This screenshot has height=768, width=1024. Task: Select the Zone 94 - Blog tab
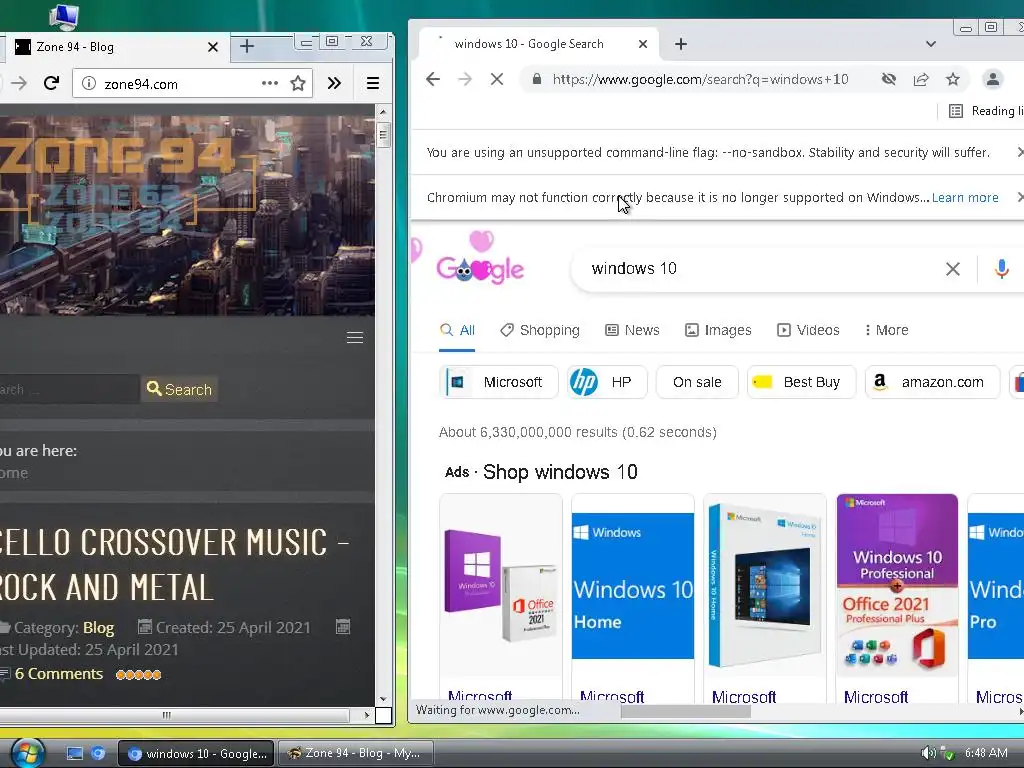pyautogui.click(x=118, y=47)
